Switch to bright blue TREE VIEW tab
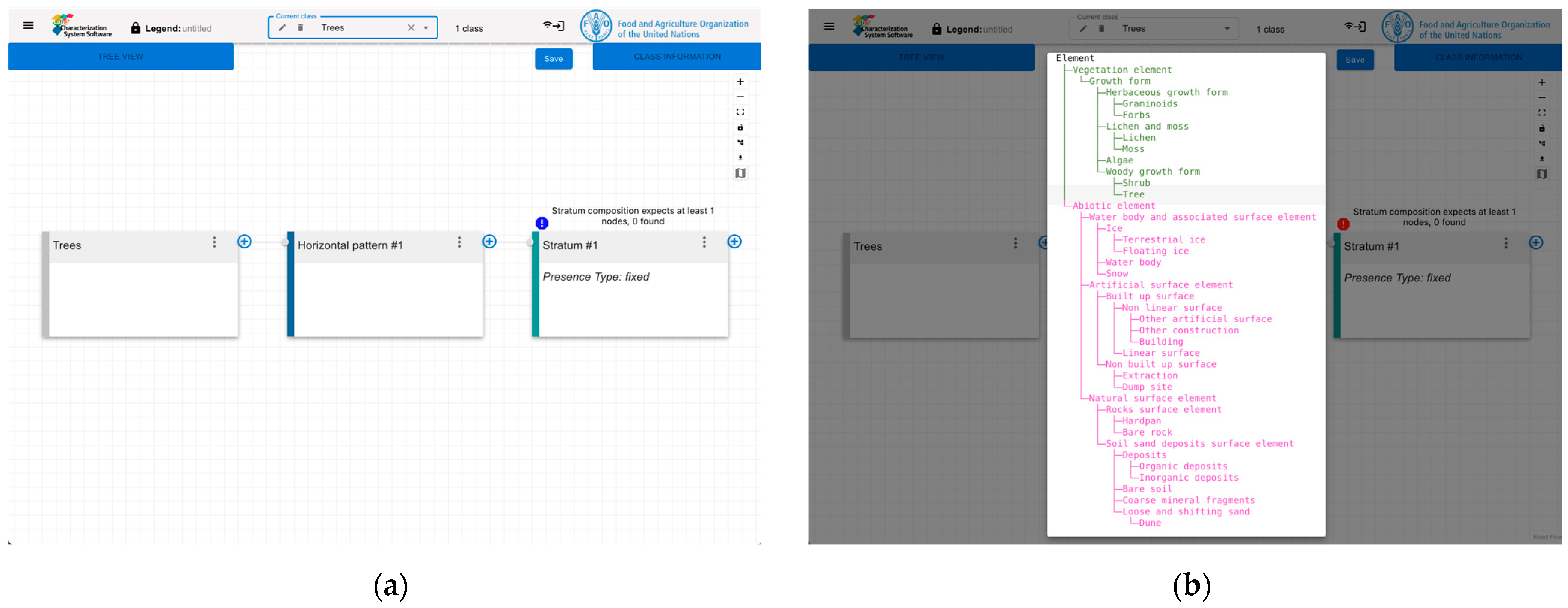This screenshot has height=608, width=1568. coord(121,57)
